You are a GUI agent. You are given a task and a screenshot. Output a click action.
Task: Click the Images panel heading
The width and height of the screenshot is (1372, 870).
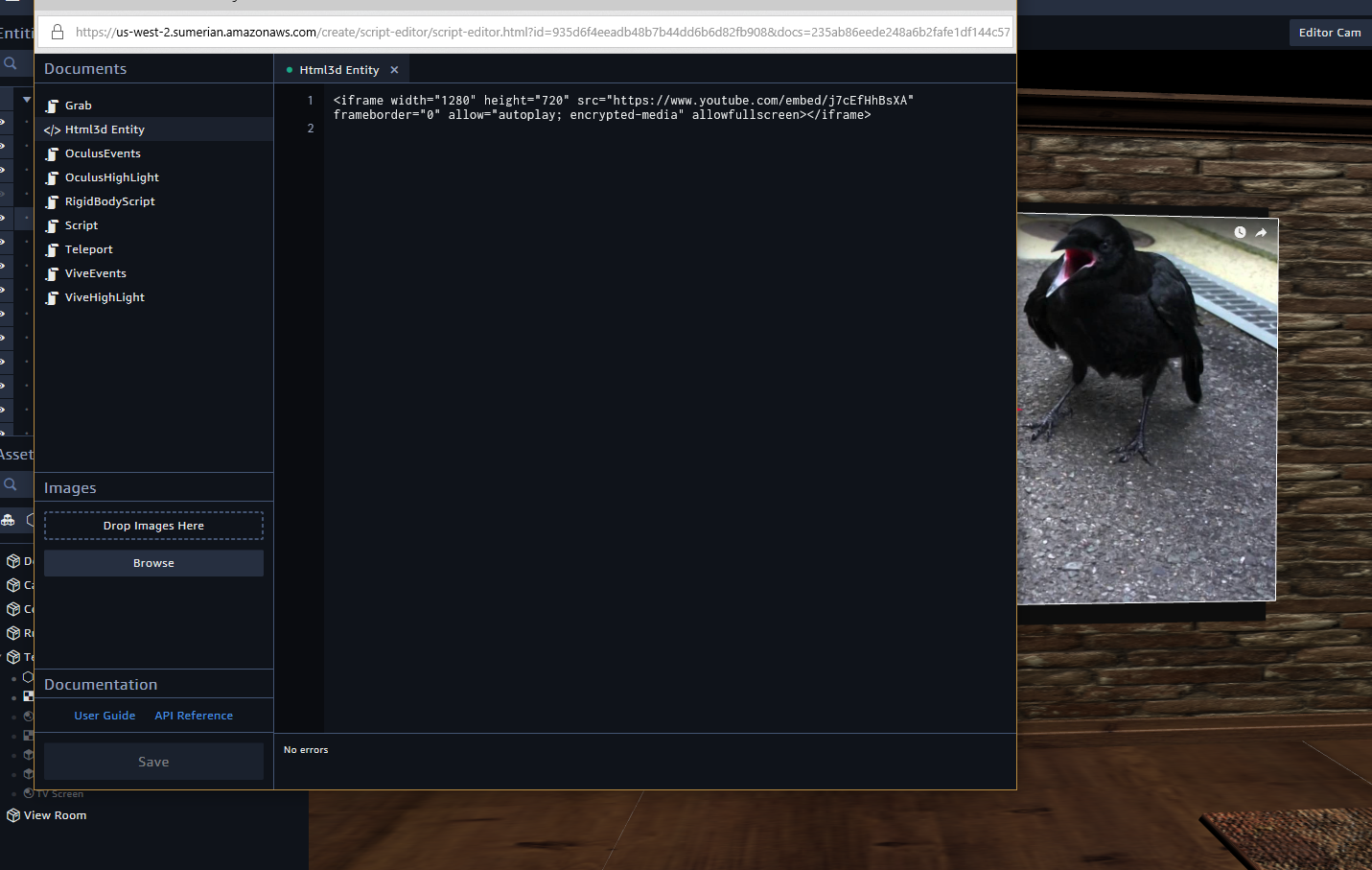tap(70, 488)
